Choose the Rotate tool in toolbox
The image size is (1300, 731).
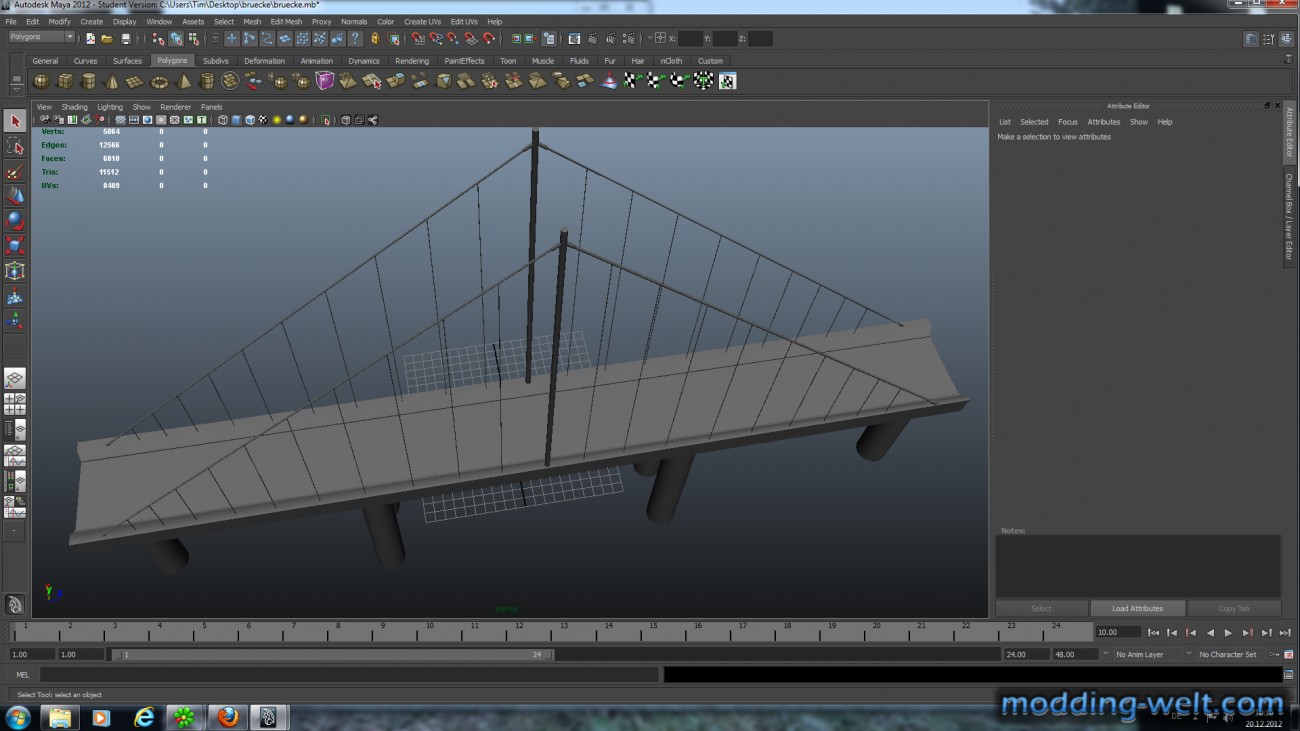tap(15, 221)
